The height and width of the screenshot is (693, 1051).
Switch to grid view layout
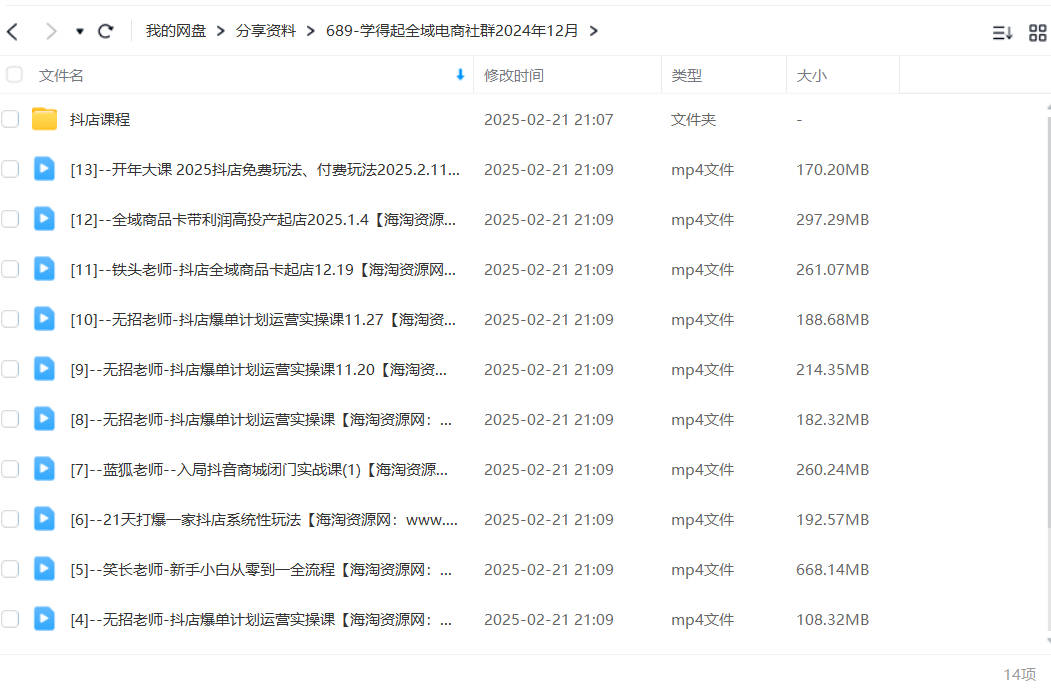[x=1038, y=32]
